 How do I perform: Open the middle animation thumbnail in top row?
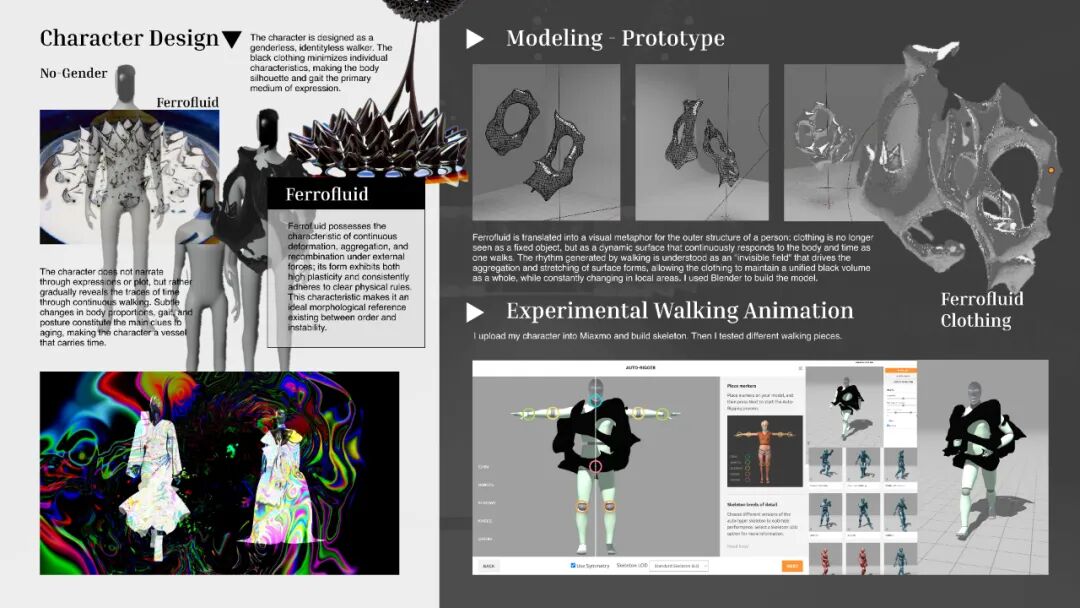pos(862,467)
